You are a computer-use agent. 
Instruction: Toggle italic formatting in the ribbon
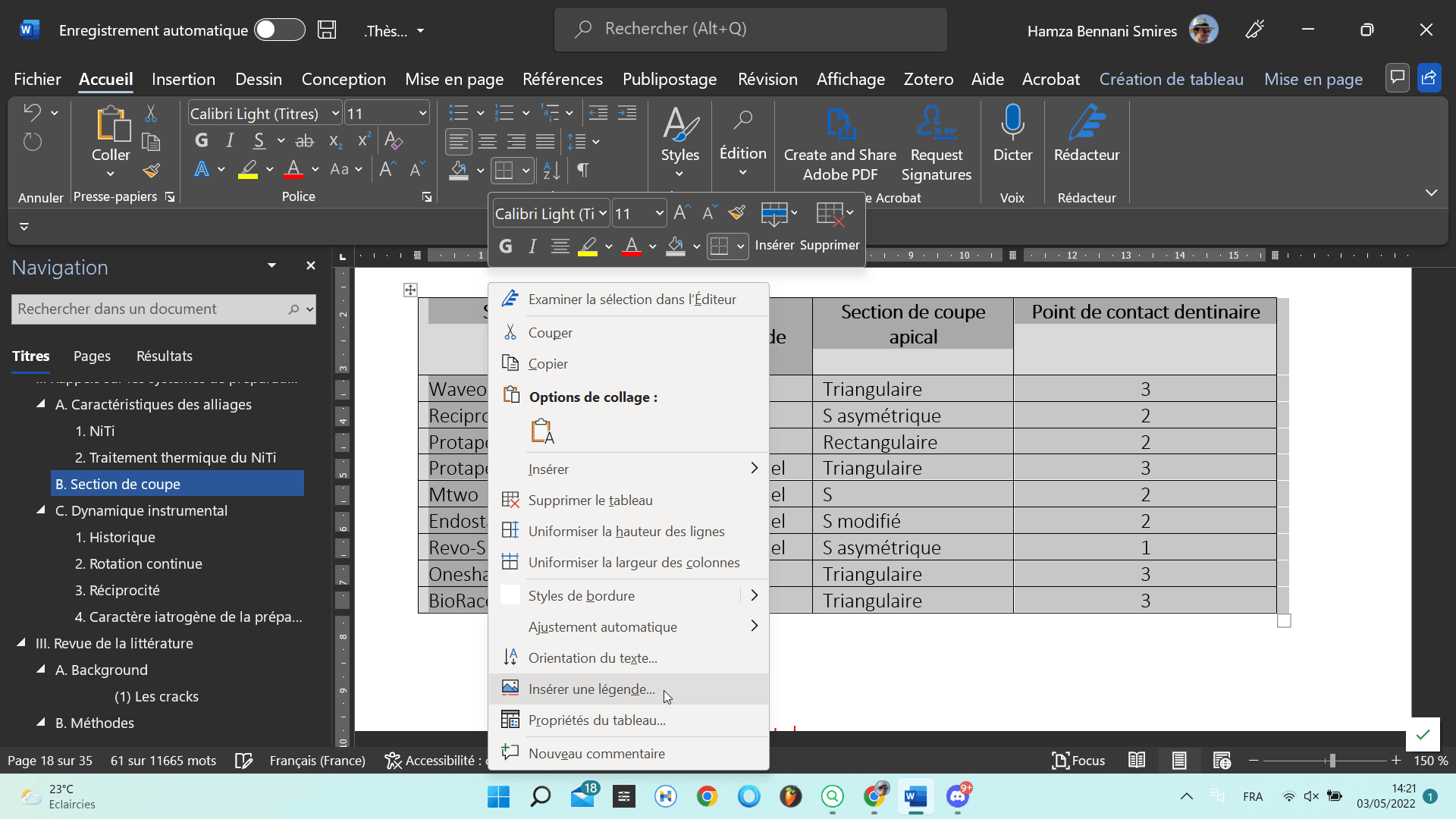pos(230,141)
